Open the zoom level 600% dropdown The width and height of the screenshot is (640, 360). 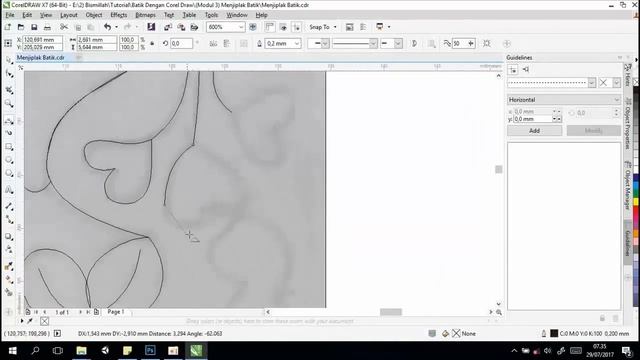coord(241,27)
